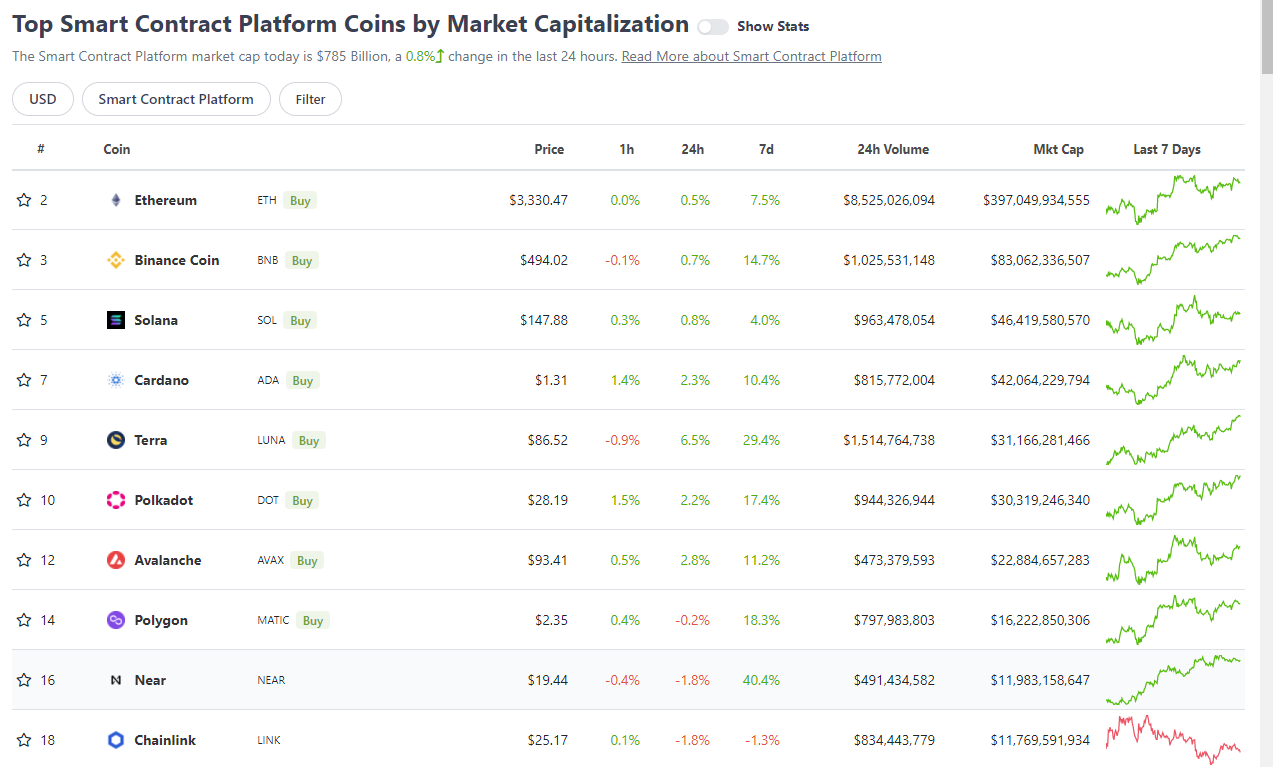The width and height of the screenshot is (1273, 767).
Task: Click Ethereum's price $3,330.47
Action: [x=538, y=200]
